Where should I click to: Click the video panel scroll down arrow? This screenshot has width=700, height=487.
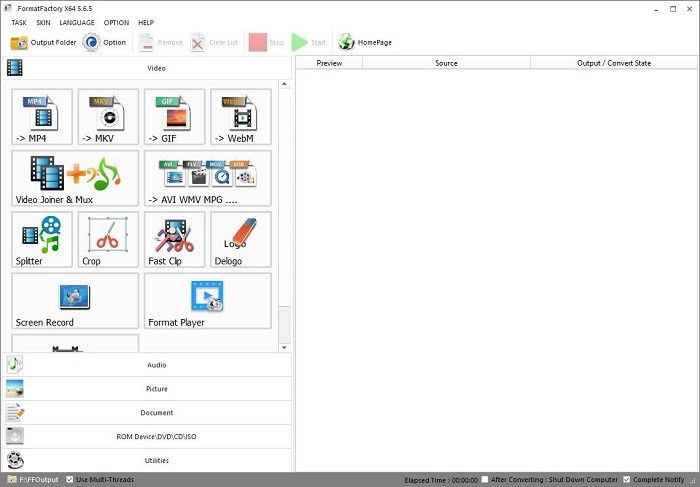284,347
